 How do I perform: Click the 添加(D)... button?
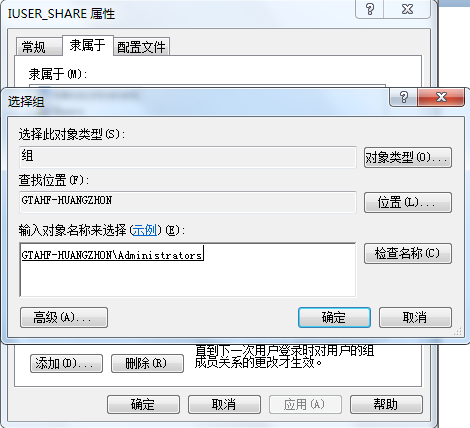pos(66,363)
